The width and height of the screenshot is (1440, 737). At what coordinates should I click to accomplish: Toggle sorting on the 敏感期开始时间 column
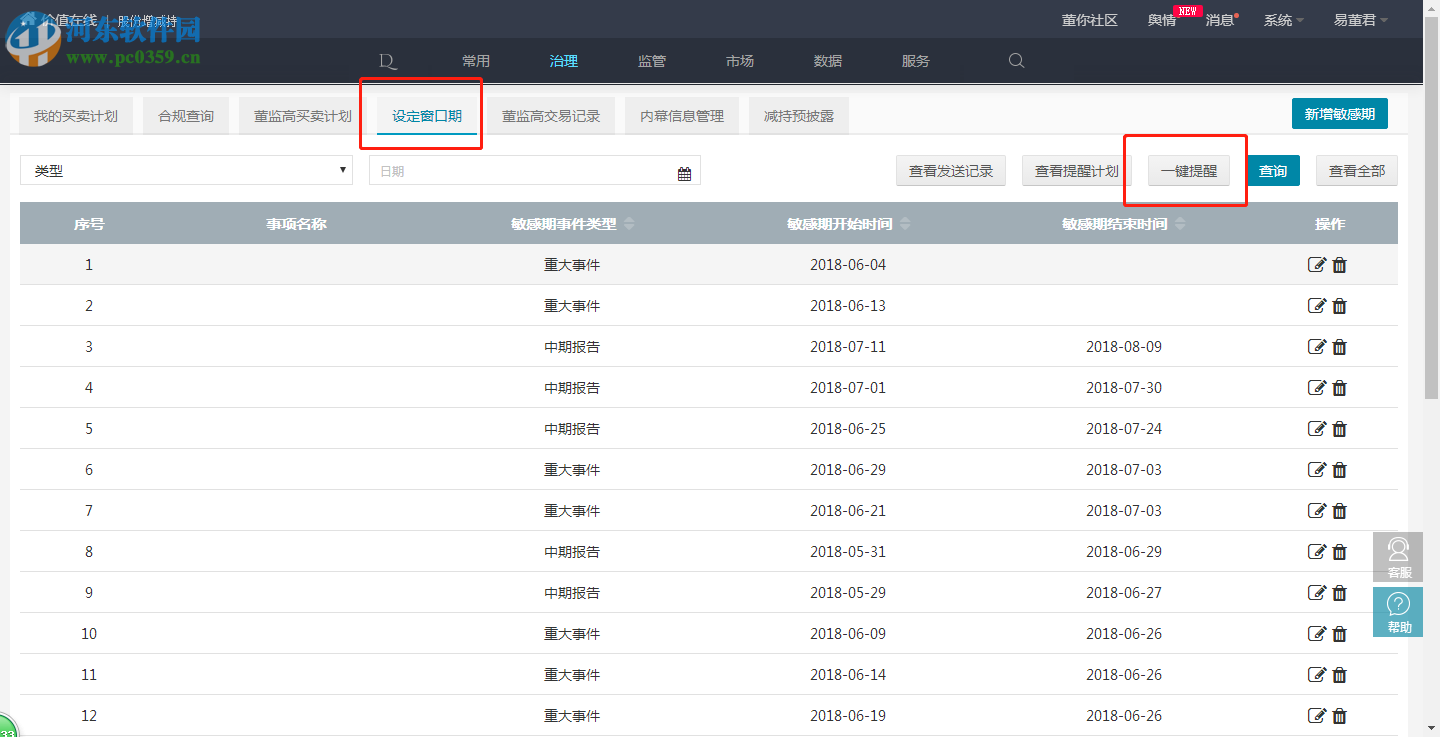pyautogui.click(x=906, y=223)
